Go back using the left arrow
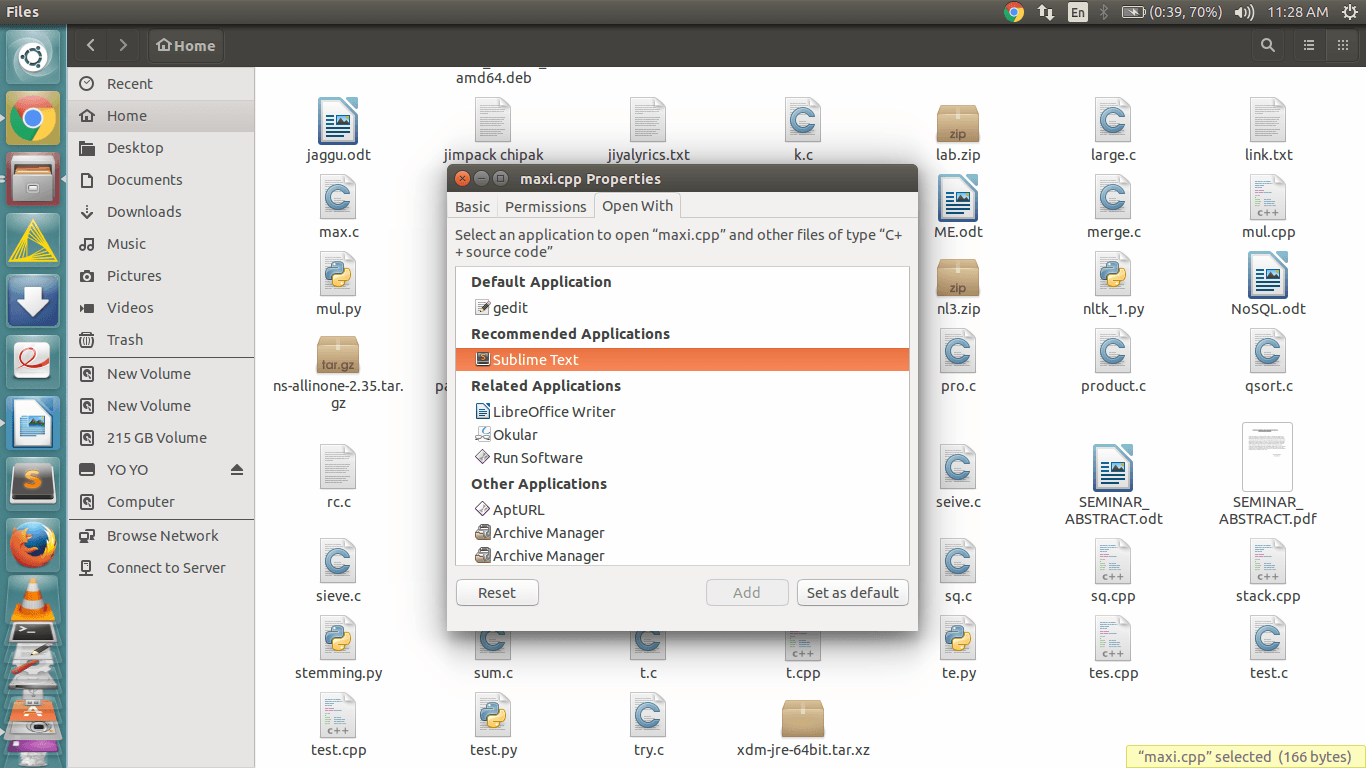The height and width of the screenshot is (768, 1366). (x=91, y=45)
